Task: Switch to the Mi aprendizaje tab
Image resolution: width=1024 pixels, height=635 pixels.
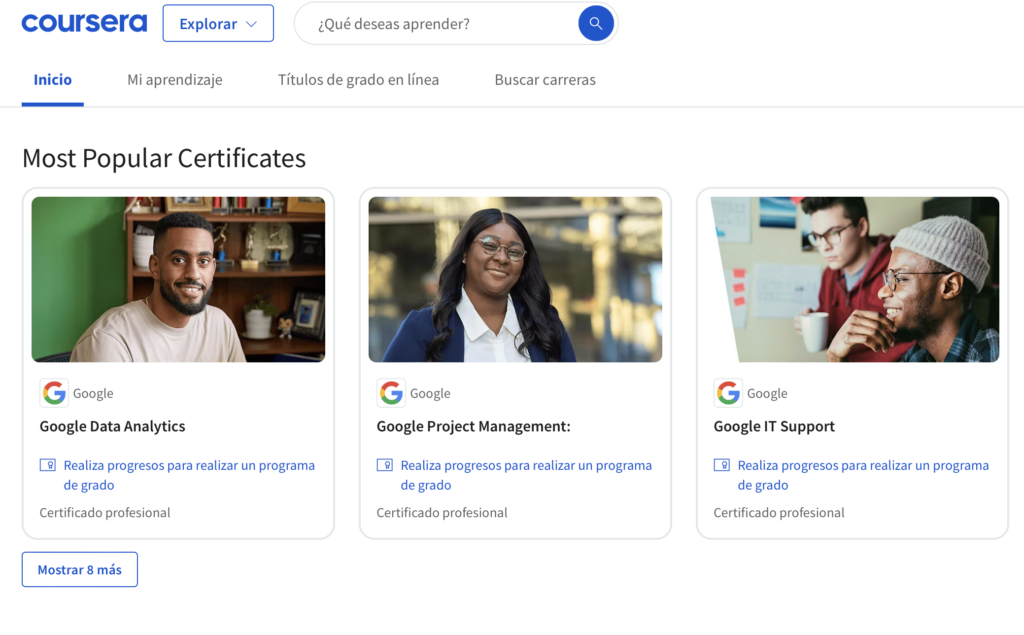Action: tap(175, 80)
